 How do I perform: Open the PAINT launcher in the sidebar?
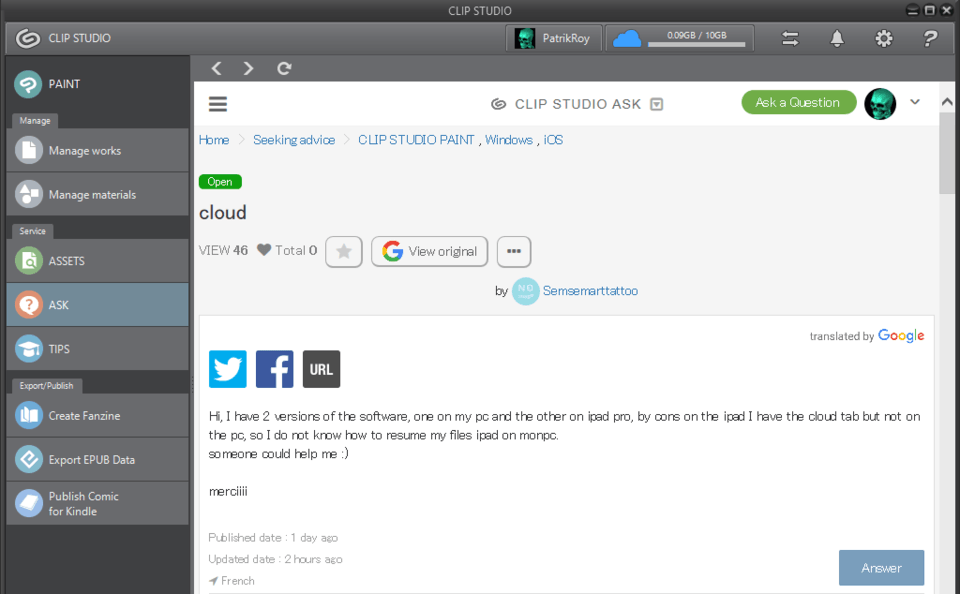pyautogui.click(x=97, y=84)
